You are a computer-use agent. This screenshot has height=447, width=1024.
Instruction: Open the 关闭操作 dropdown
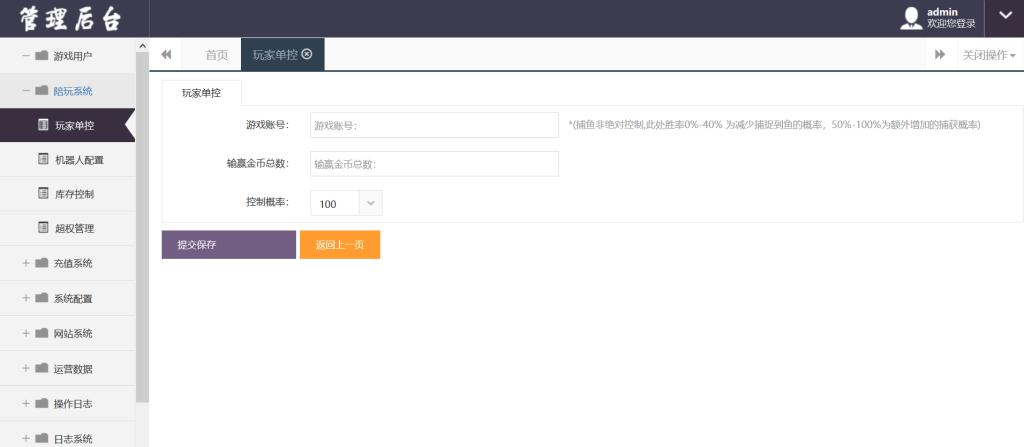(x=989, y=55)
